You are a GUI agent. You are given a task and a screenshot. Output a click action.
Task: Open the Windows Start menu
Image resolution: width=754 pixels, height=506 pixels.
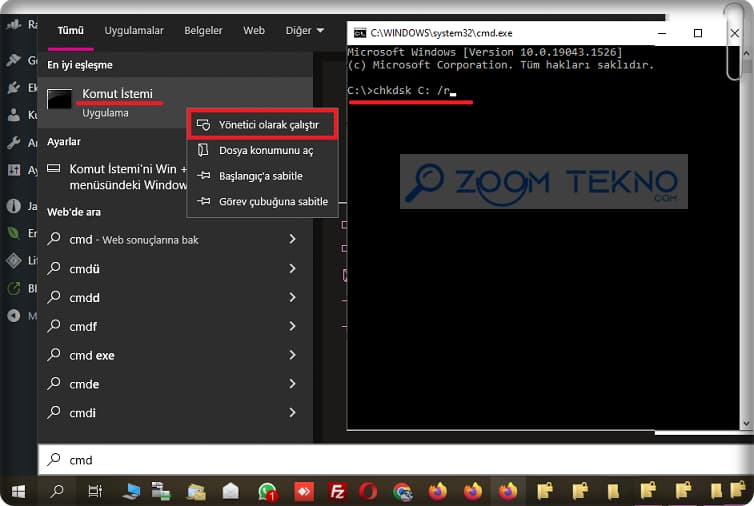18,491
